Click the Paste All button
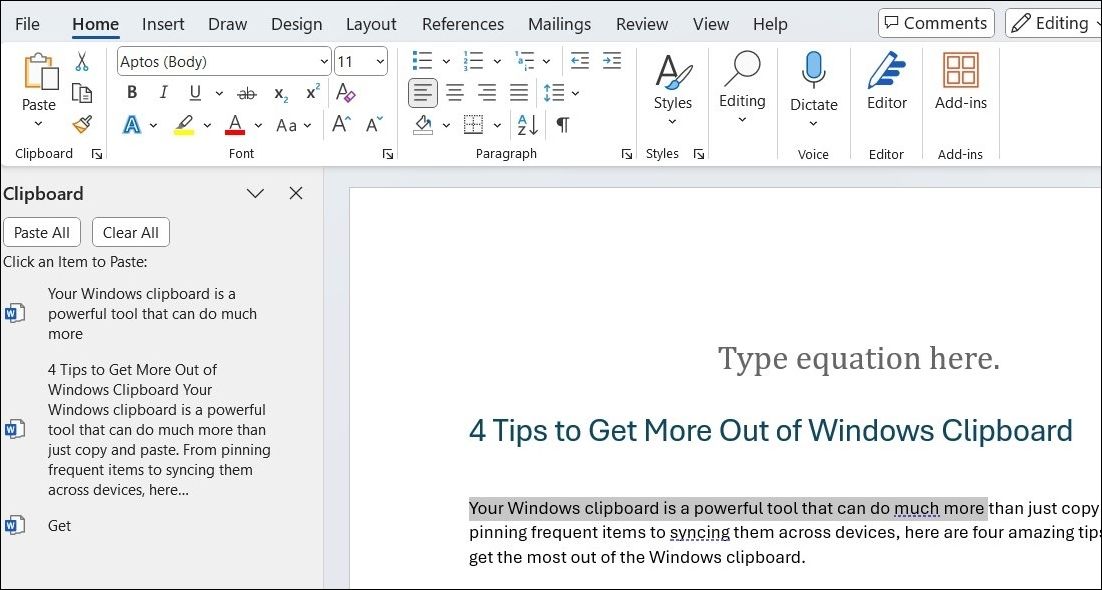This screenshot has height=590, width=1102. (42, 231)
